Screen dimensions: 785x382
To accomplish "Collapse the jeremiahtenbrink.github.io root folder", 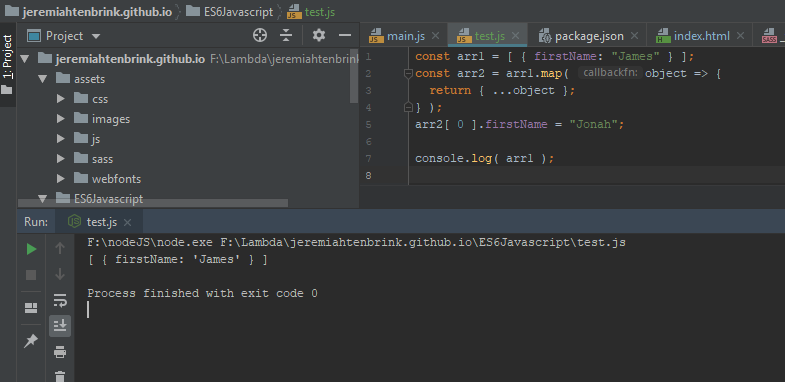I will (x=25, y=59).
